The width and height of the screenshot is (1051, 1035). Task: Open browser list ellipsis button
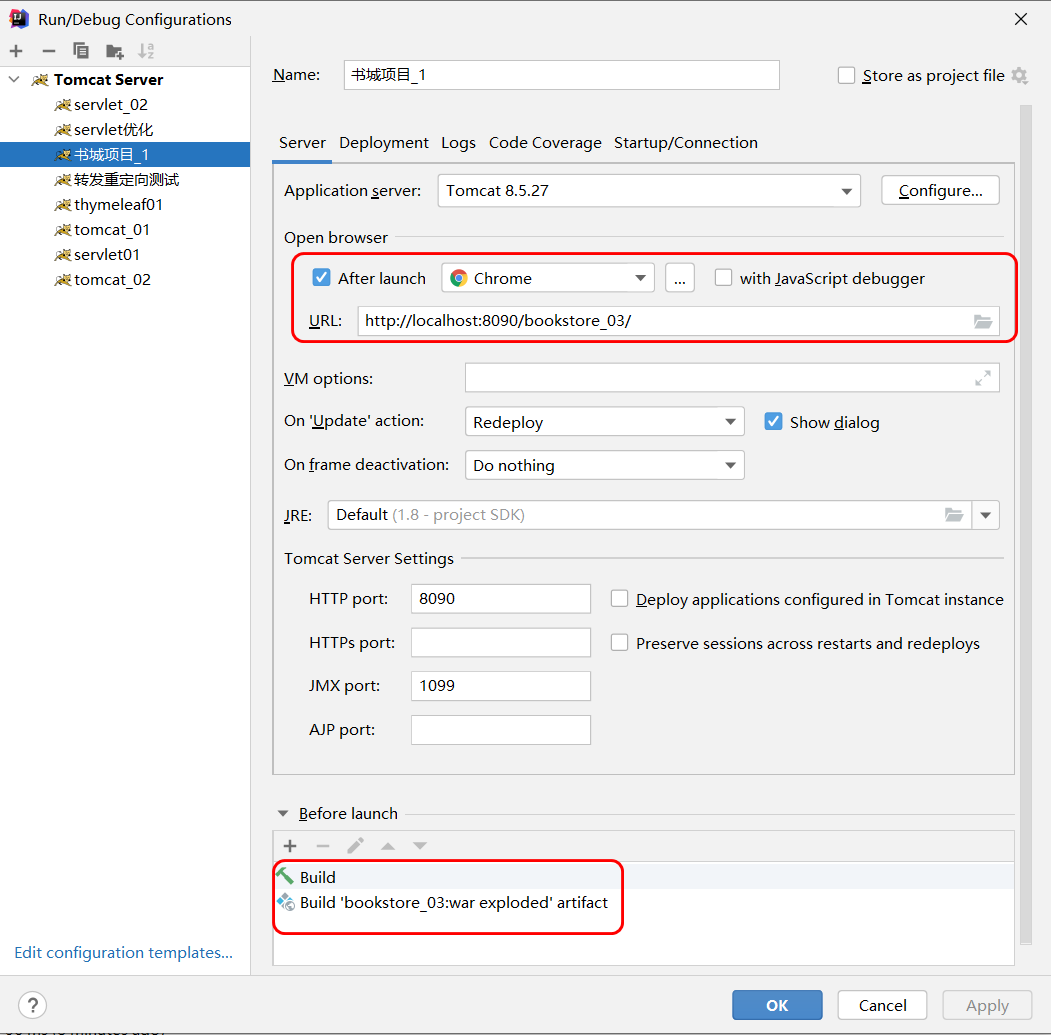[x=680, y=278]
